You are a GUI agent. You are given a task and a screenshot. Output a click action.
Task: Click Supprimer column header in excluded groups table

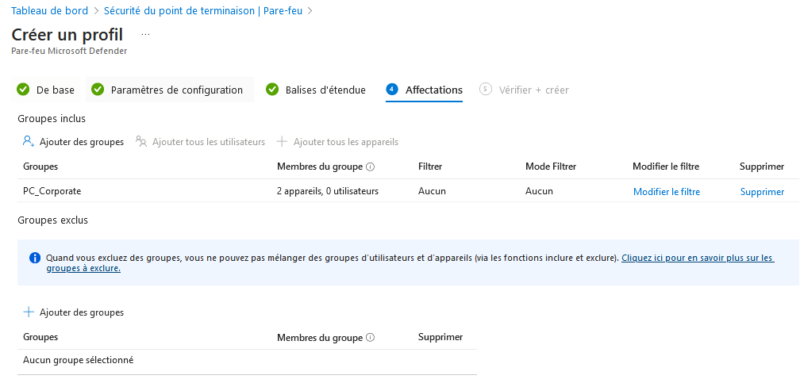click(x=440, y=337)
